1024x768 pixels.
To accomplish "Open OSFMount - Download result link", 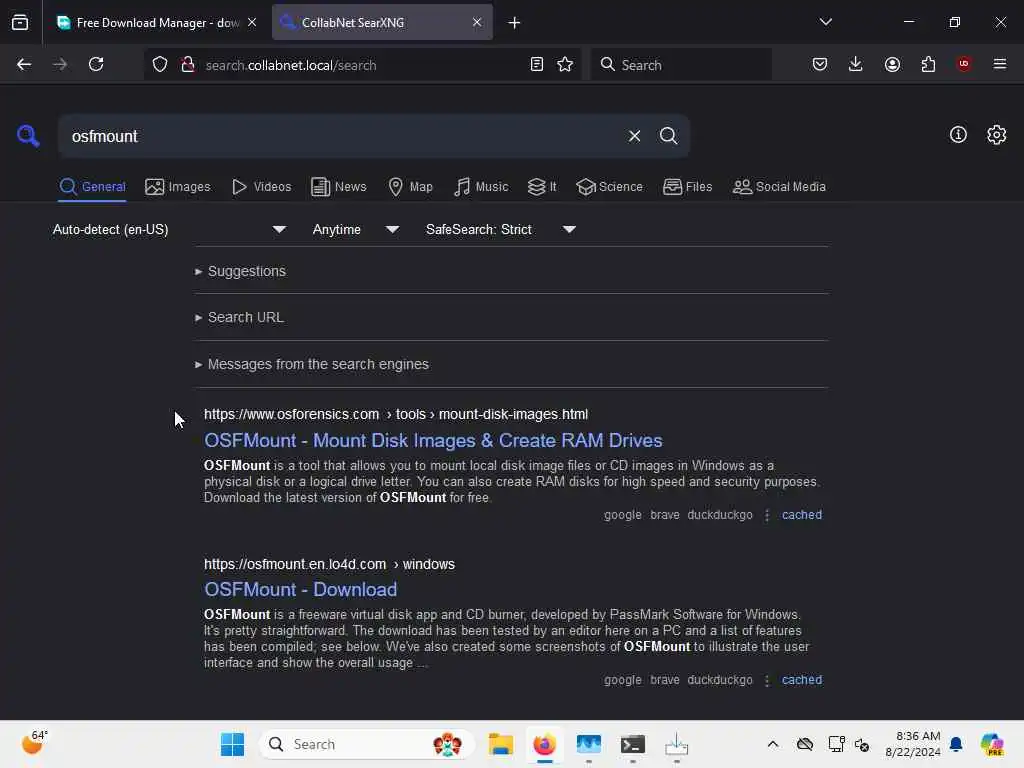I will [300, 589].
